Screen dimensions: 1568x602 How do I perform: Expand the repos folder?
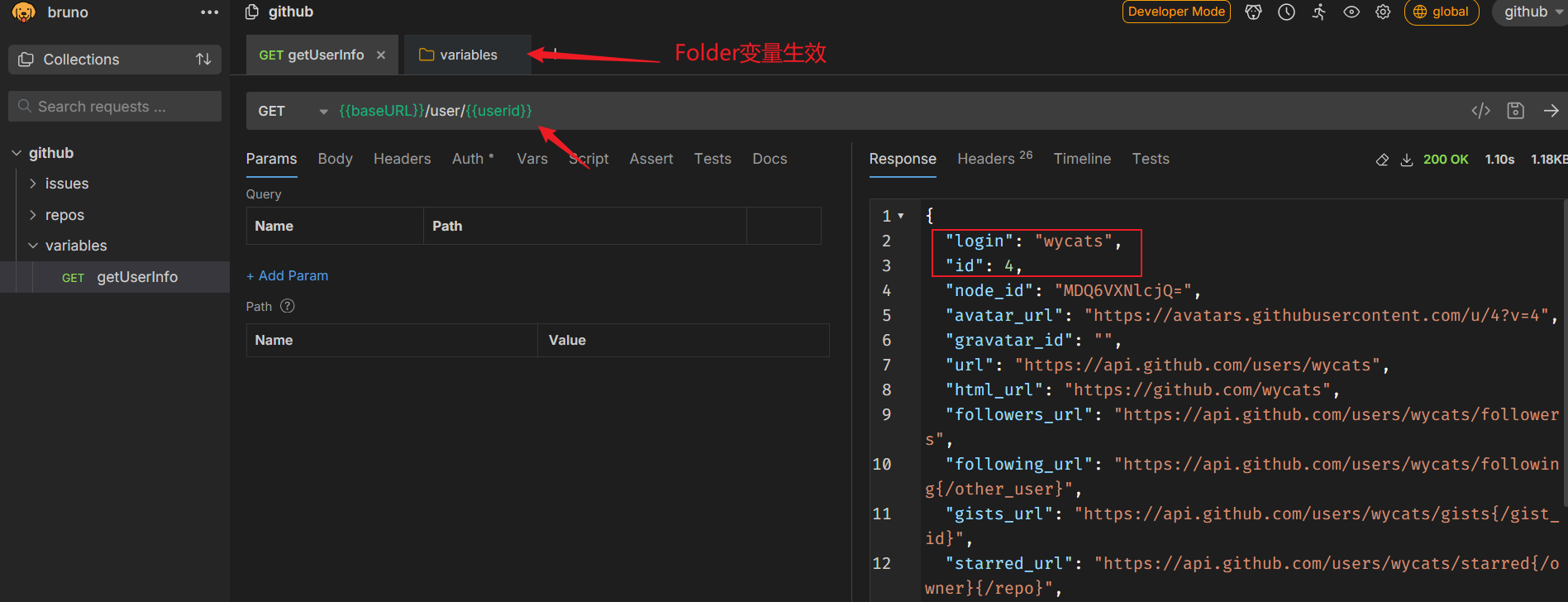coord(33,215)
